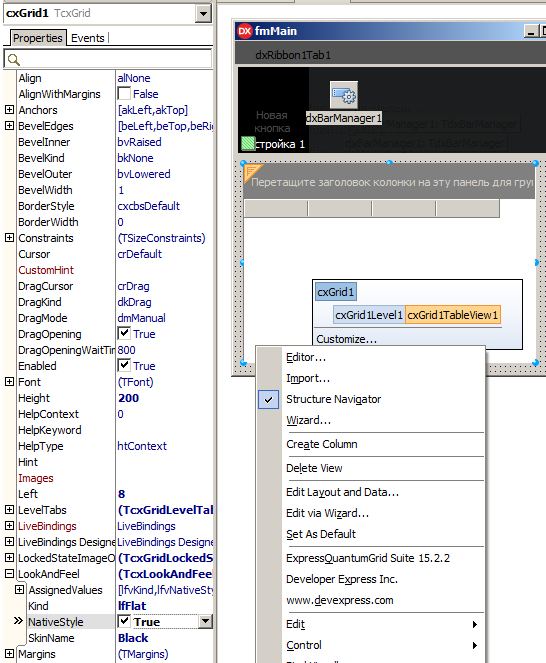
Task: Click the DX logo on fmMain title bar
Action: coord(244,31)
